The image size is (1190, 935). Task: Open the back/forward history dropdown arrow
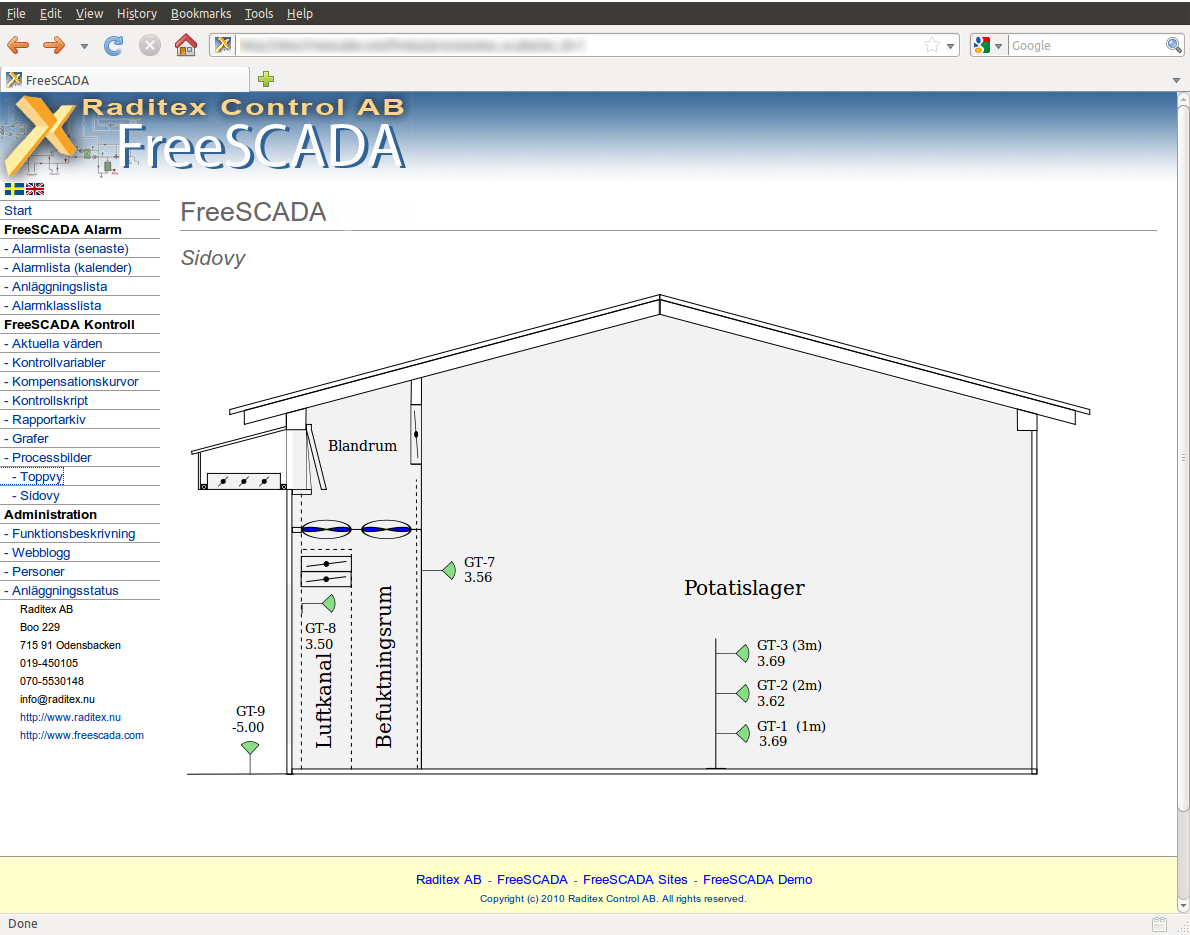[84, 46]
